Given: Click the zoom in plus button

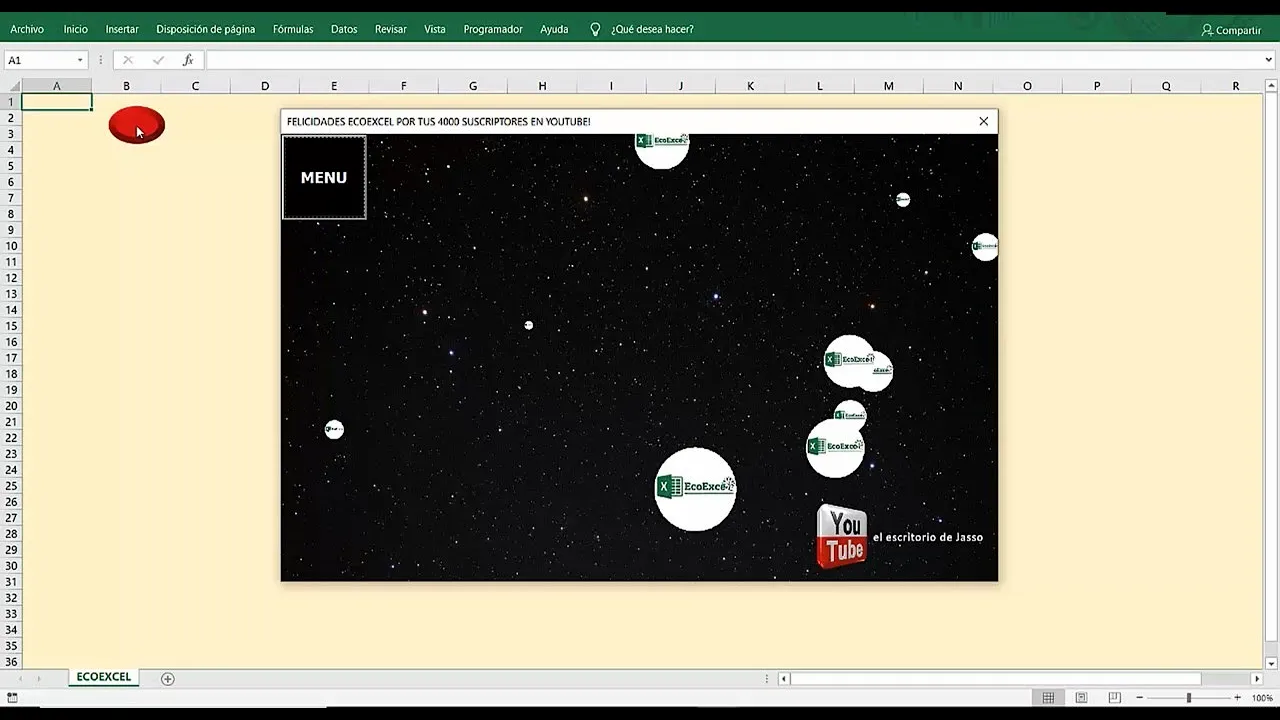Looking at the screenshot, I should click(1237, 698).
